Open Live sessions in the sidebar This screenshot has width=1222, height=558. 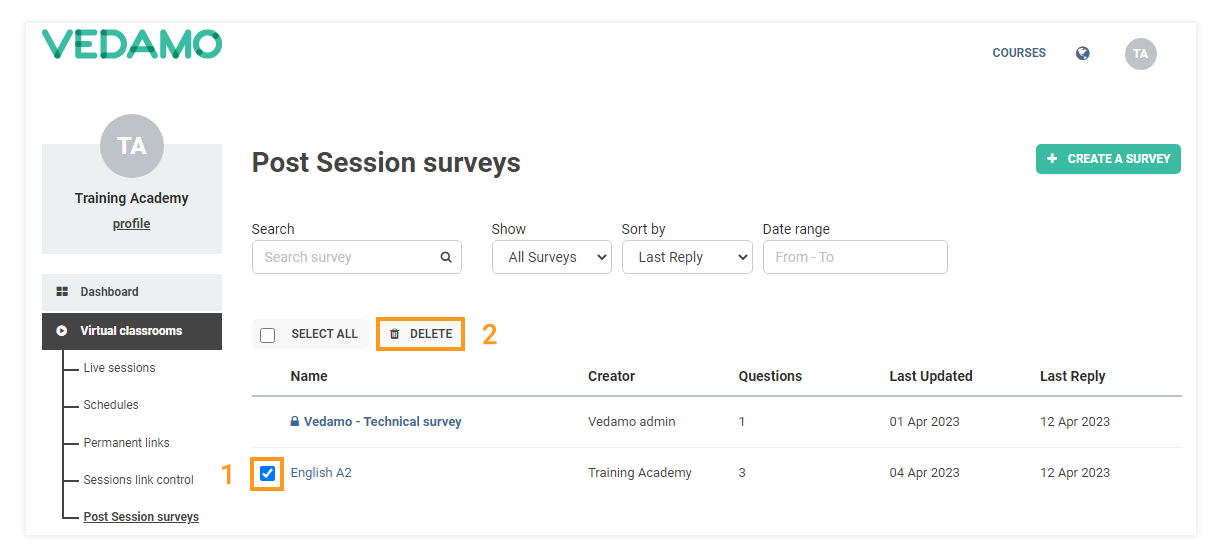pyautogui.click(x=120, y=368)
